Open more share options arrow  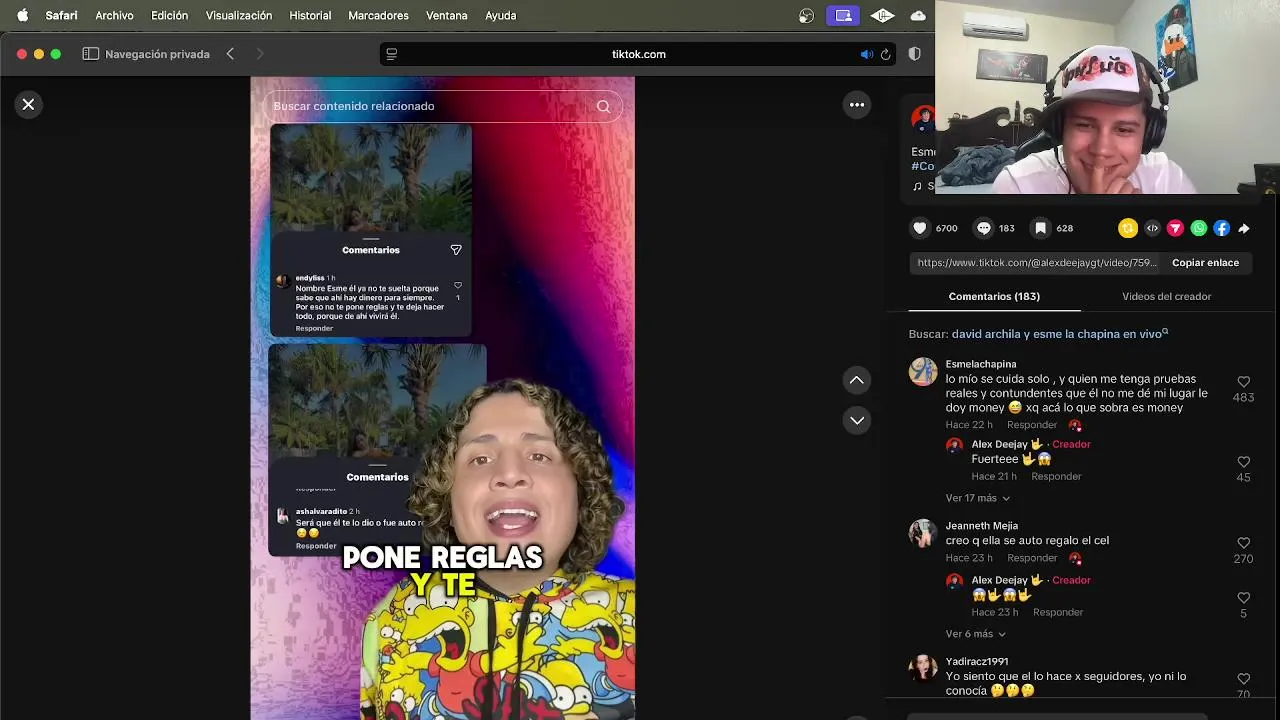(x=1244, y=228)
